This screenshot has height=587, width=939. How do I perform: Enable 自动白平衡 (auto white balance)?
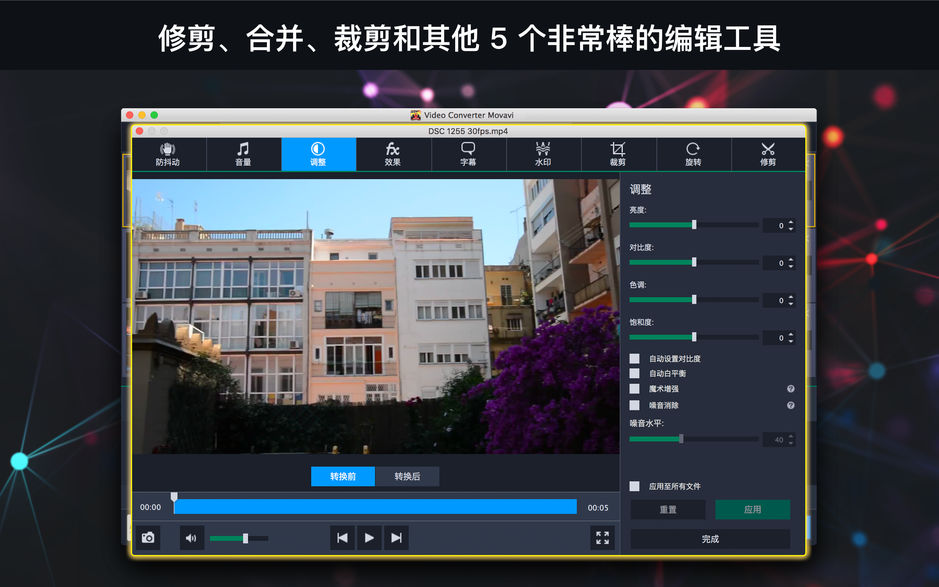coord(633,374)
